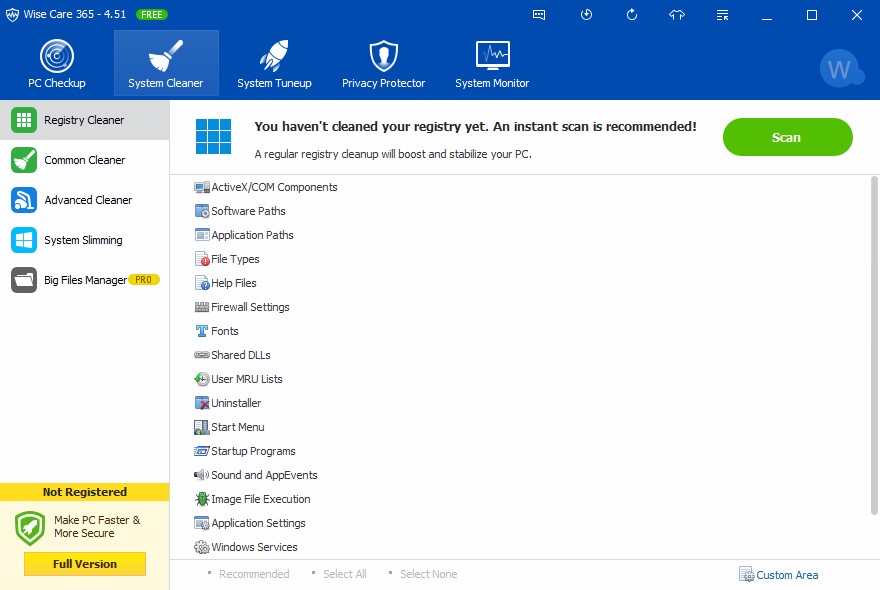Click the yellow Full Version button
The width and height of the screenshot is (880, 590).
click(85, 564)
